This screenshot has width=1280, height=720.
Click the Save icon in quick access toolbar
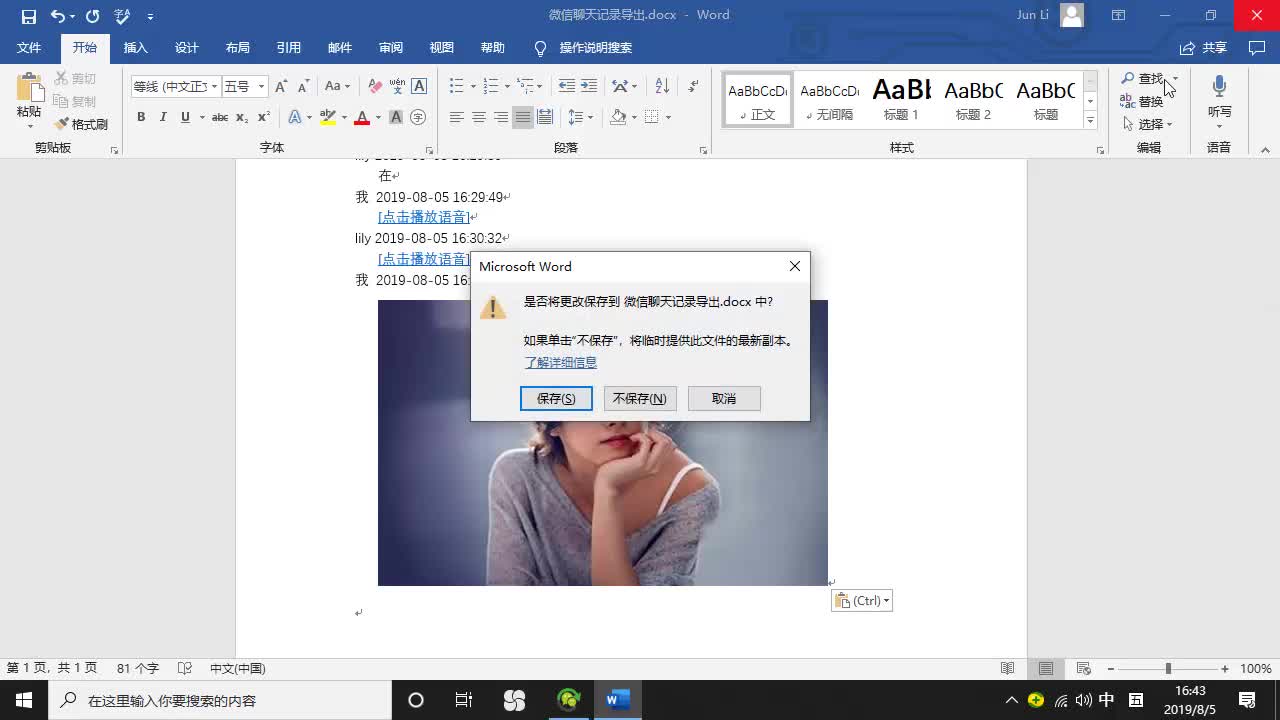click(28, 16)
